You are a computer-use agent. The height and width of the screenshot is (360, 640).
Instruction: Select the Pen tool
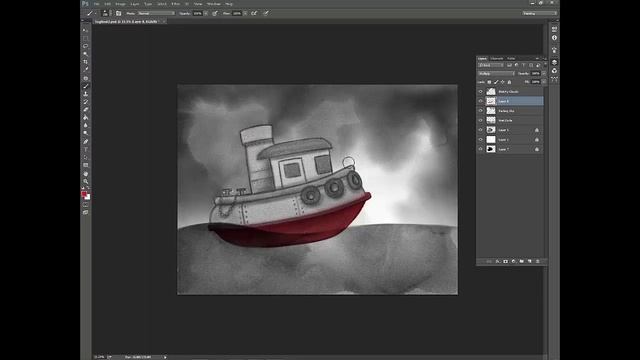(85, 142)
